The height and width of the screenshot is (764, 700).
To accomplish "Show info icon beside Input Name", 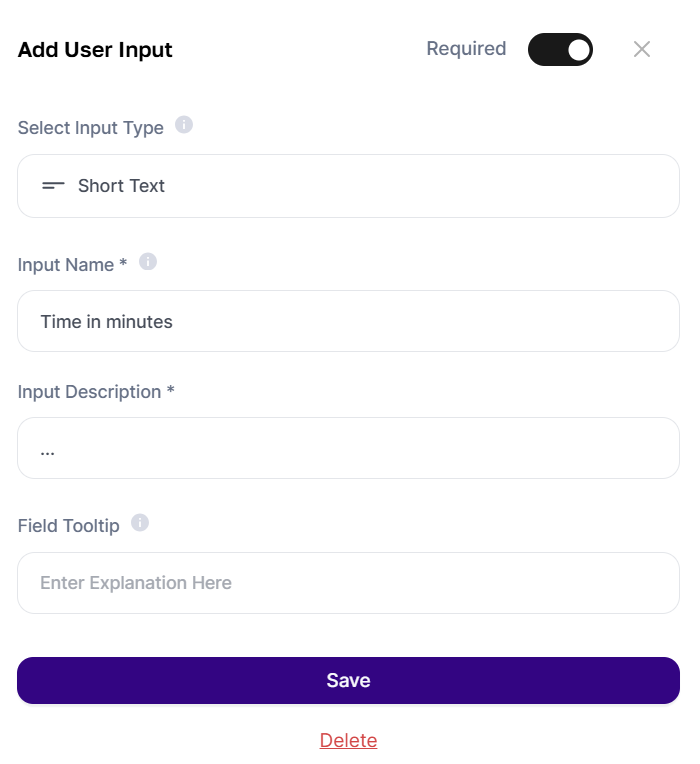I will click(148, 262).
